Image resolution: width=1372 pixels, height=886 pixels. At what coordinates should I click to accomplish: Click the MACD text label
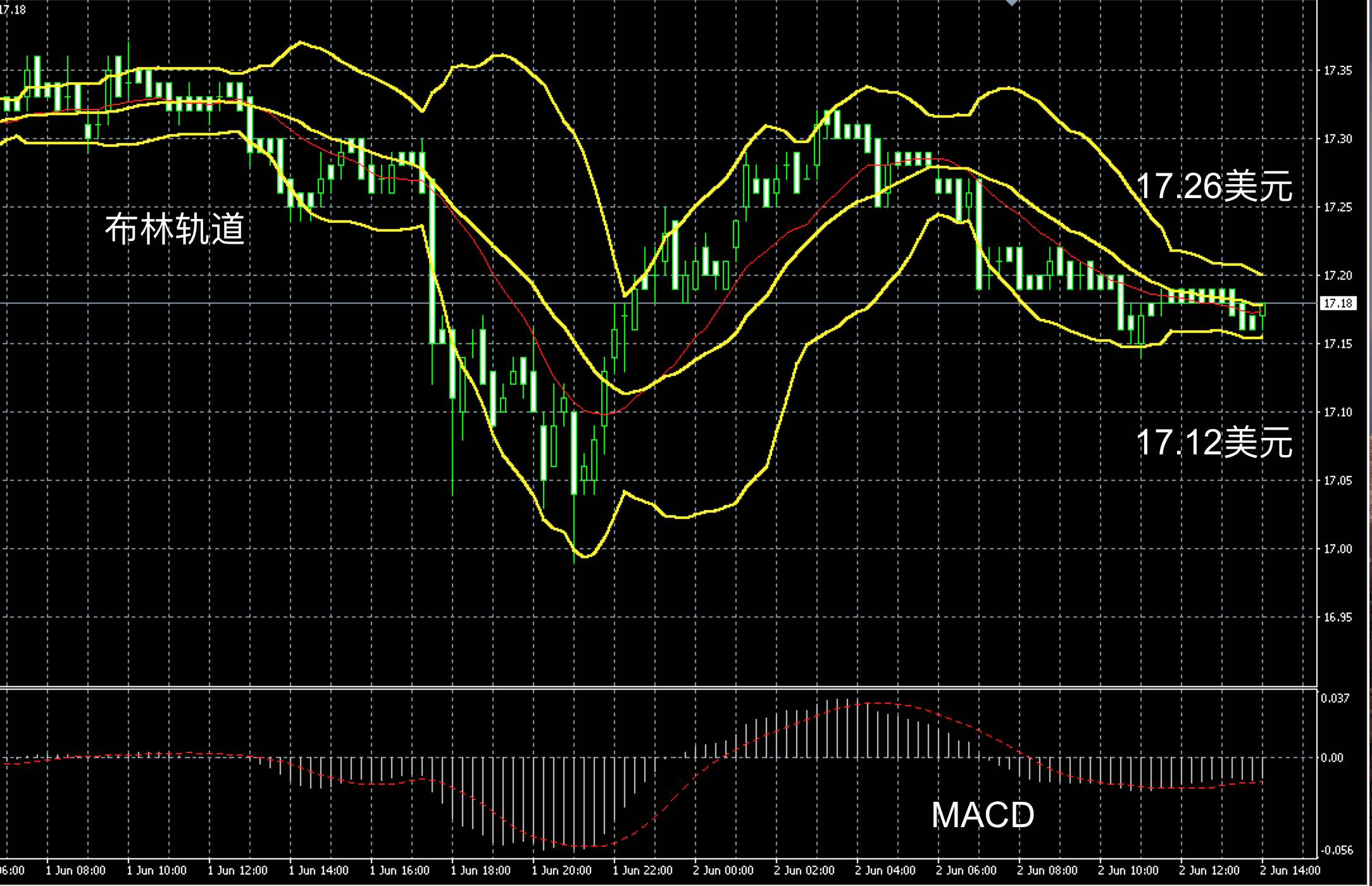click(983, 815)
